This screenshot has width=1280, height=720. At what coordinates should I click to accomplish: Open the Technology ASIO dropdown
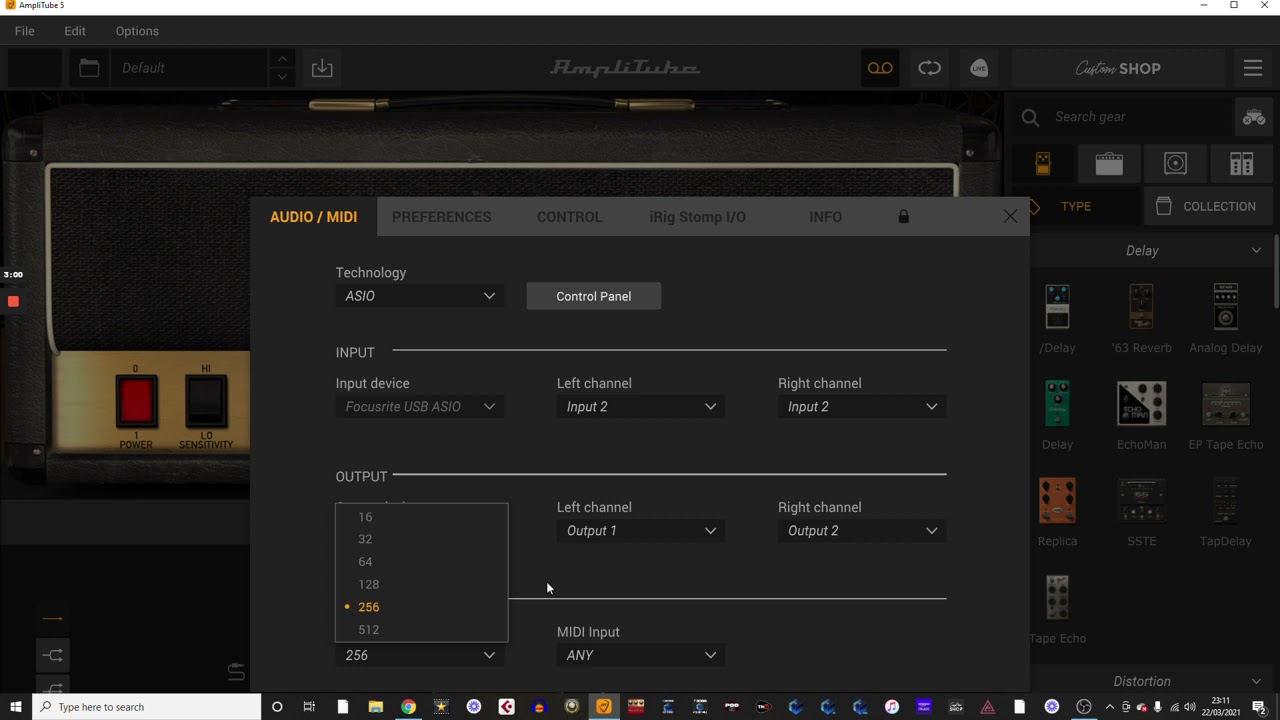[x=421, y=296]
